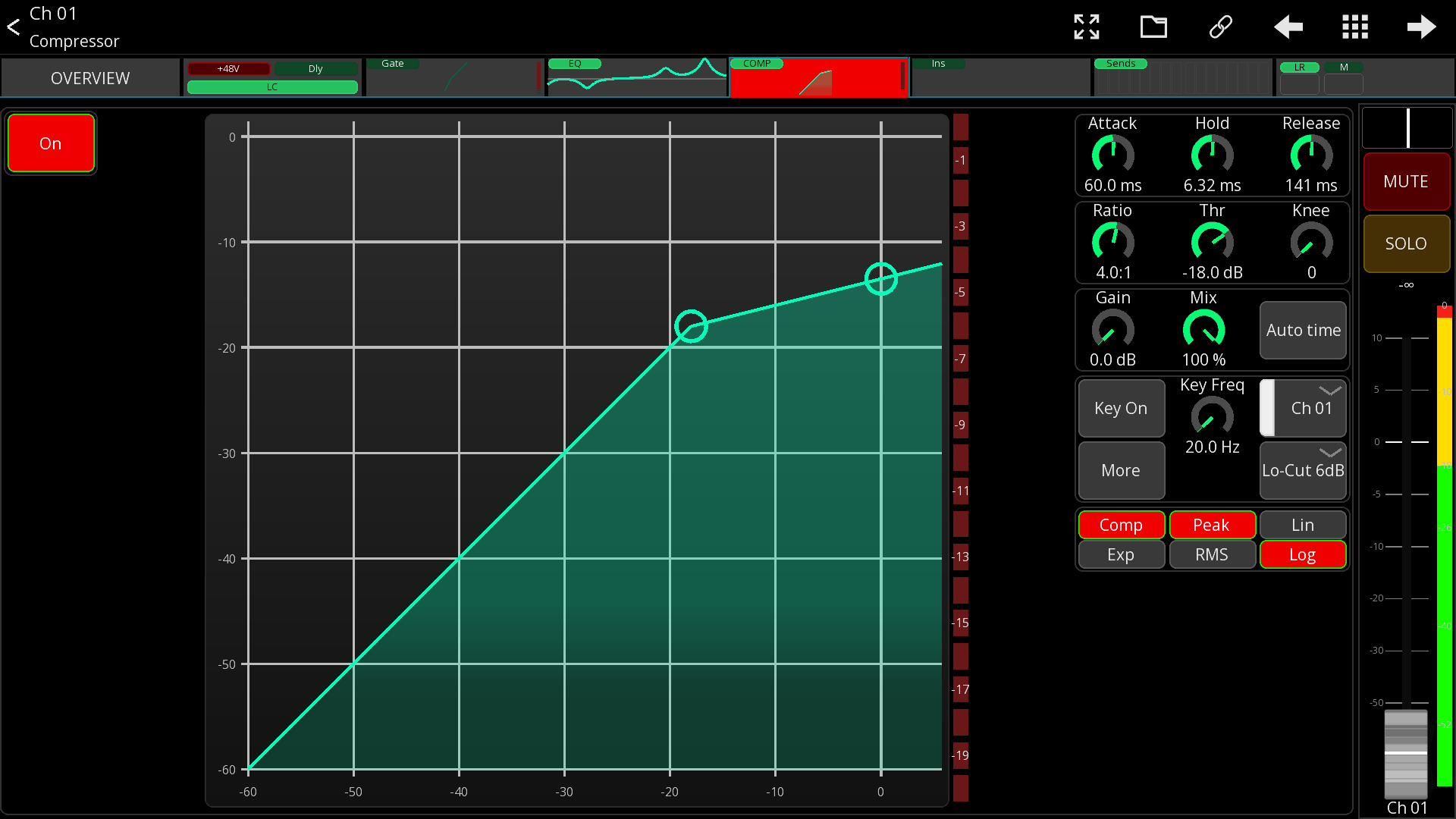Image resolution: width=1456 pixels, height=819 pixels.
Task: Expand additional options with More
Action: [1121, 470]
